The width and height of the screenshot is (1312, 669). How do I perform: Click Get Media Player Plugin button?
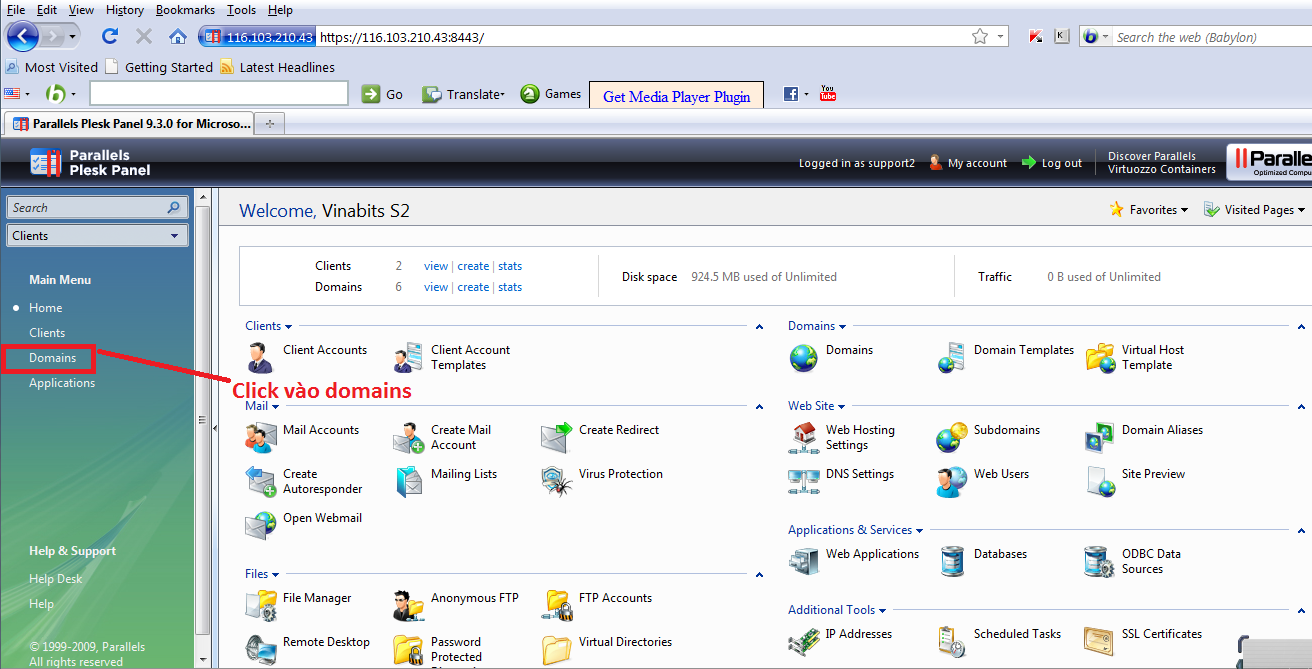(676, 96)
